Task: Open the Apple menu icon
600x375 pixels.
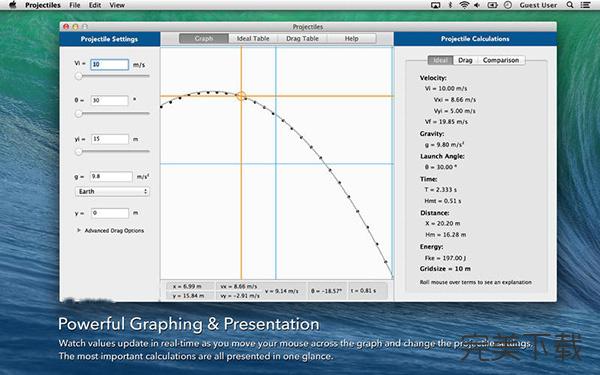Action: point(13,5)
